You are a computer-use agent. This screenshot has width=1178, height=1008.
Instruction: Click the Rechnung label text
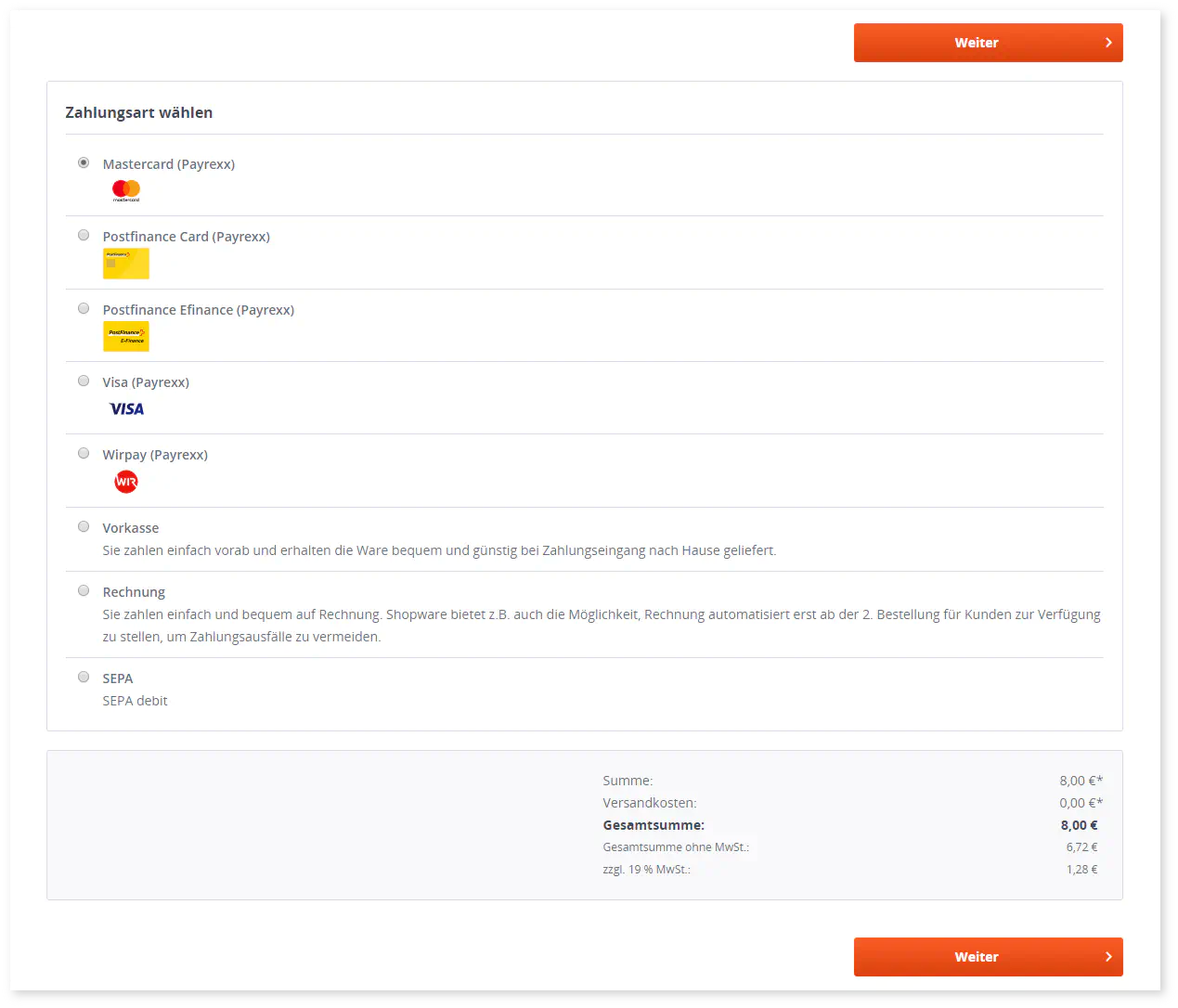[x=134, y=592]
